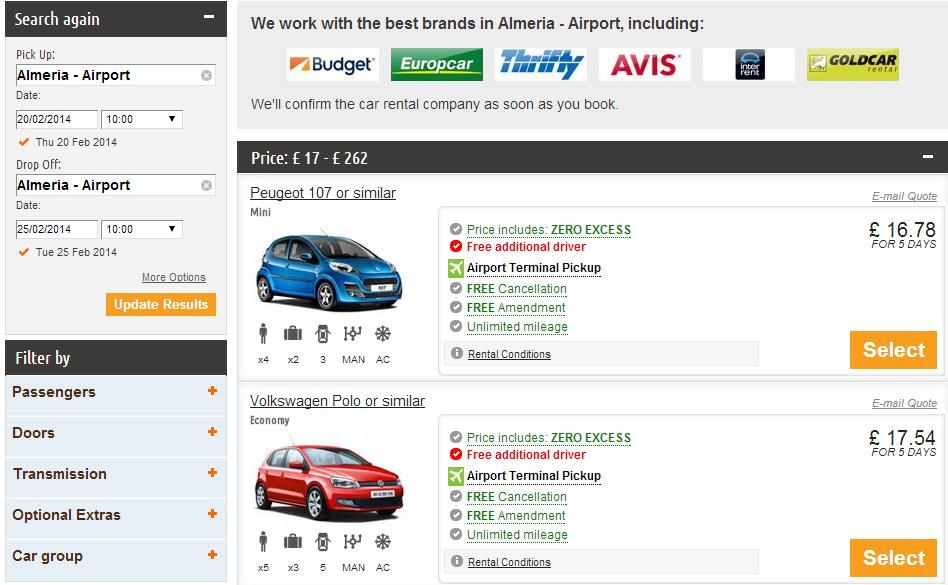Click drop off date field 25/02/2014
Image resolution: width=948 pixels, height=585 pixels.
[56, 229]
